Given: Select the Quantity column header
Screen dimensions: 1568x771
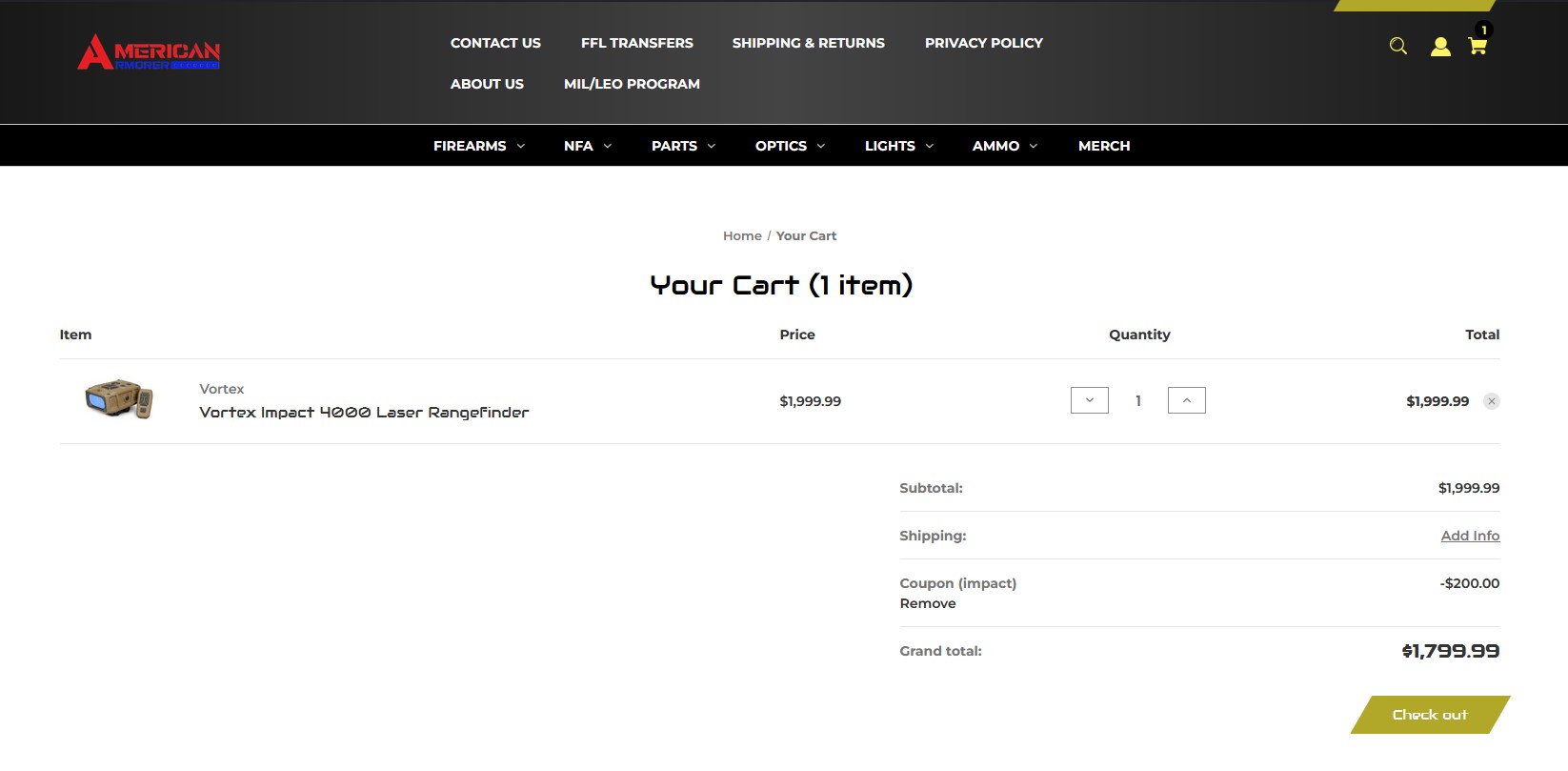Looking at the screenshot, I should pos(1139,335).
